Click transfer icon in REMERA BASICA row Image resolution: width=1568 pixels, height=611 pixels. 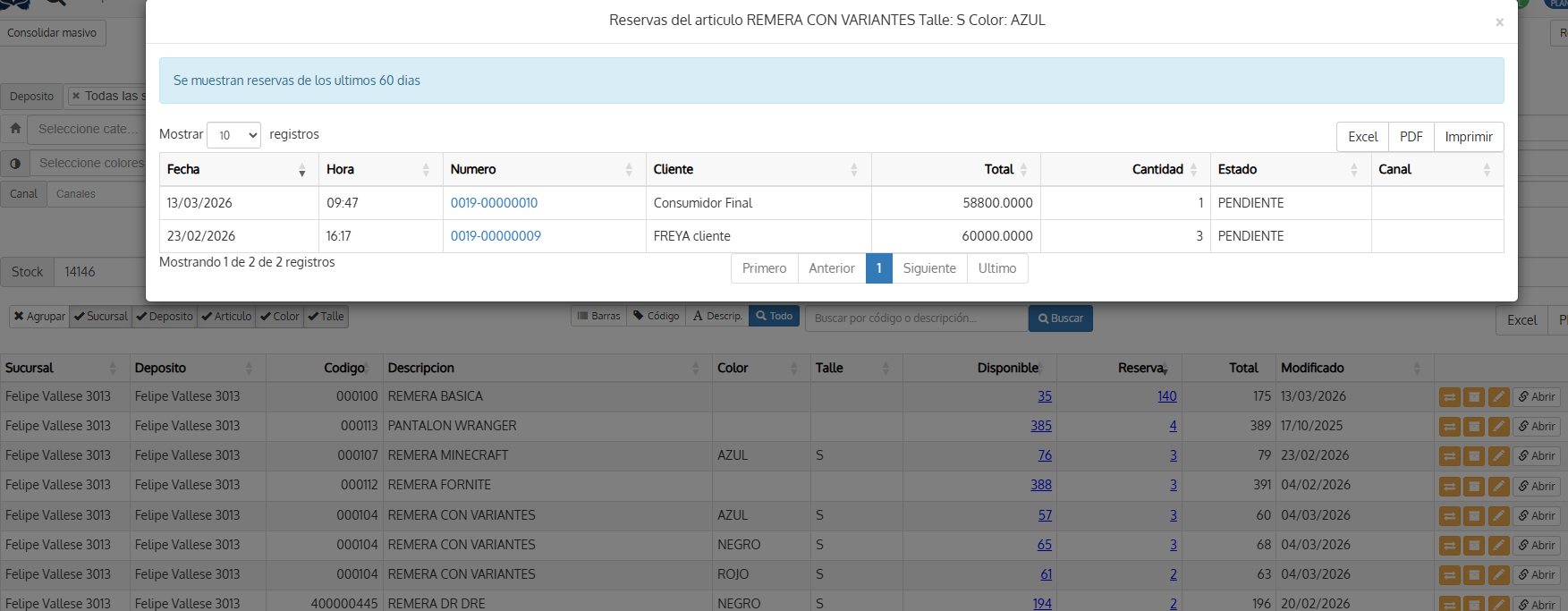click(1449, 397)
